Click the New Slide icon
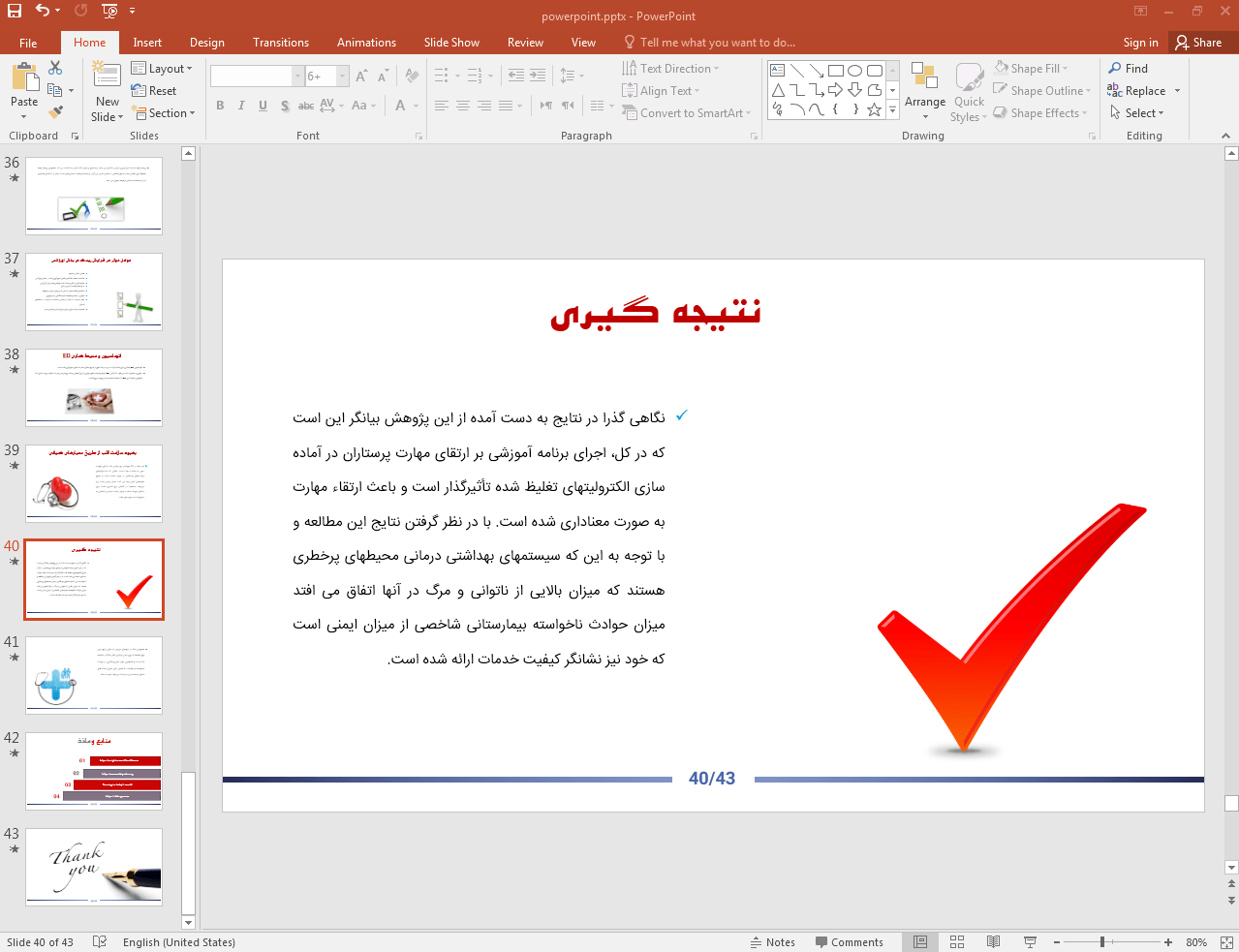This screenshot has height=952, width=1239. (x=107, y=76)
